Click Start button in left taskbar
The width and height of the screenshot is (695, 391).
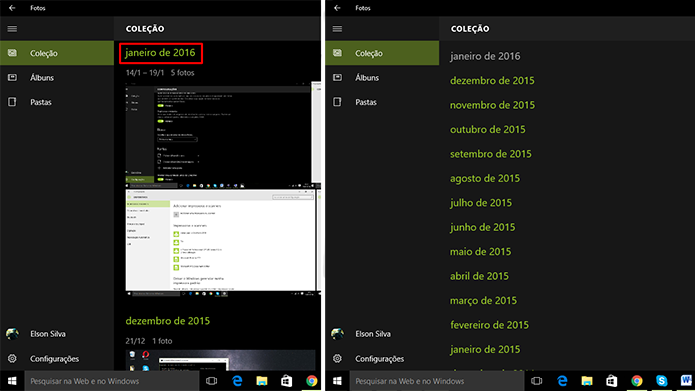pos(12,381)
